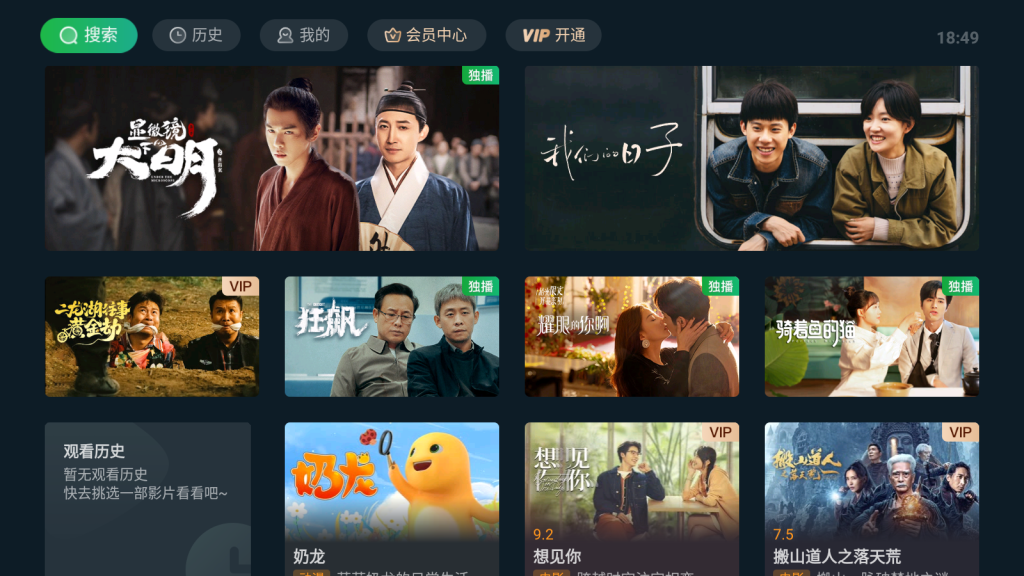The width and height of the screenshot is (1024, 576).
Task: Click the crown icon on 会员中心
Action: coord(392,35)
